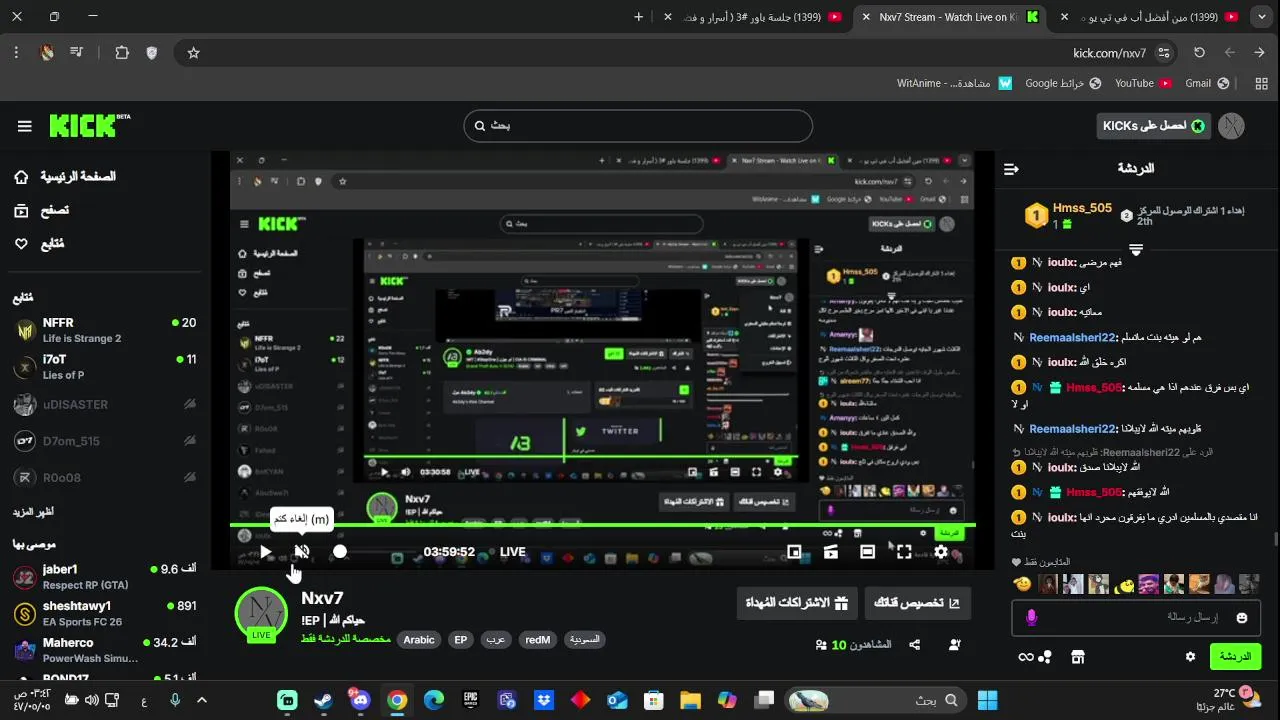Click the Arabic tag chip
1280x720 pixels.
(x=419, y=640)
